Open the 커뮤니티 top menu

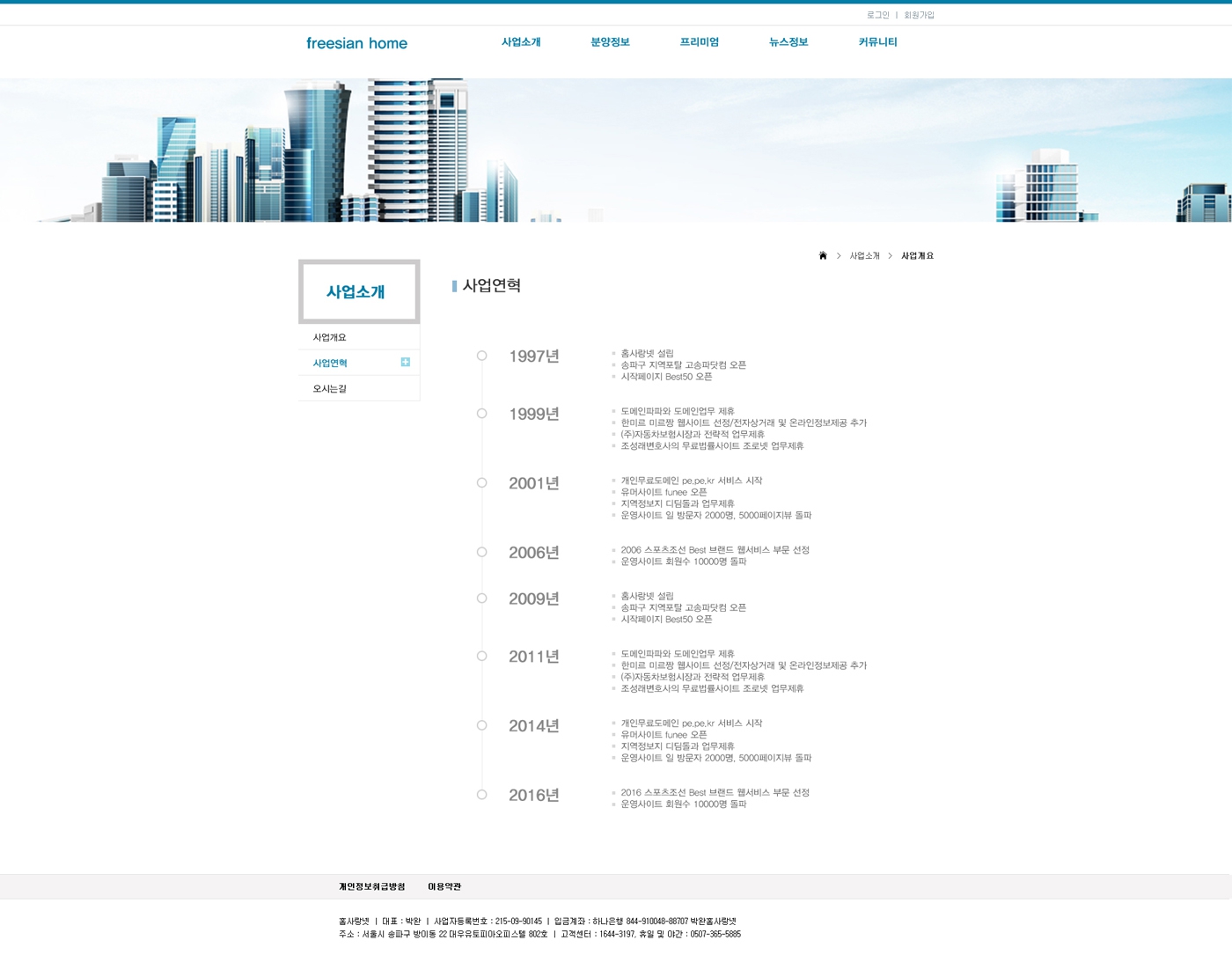[877, 42]
